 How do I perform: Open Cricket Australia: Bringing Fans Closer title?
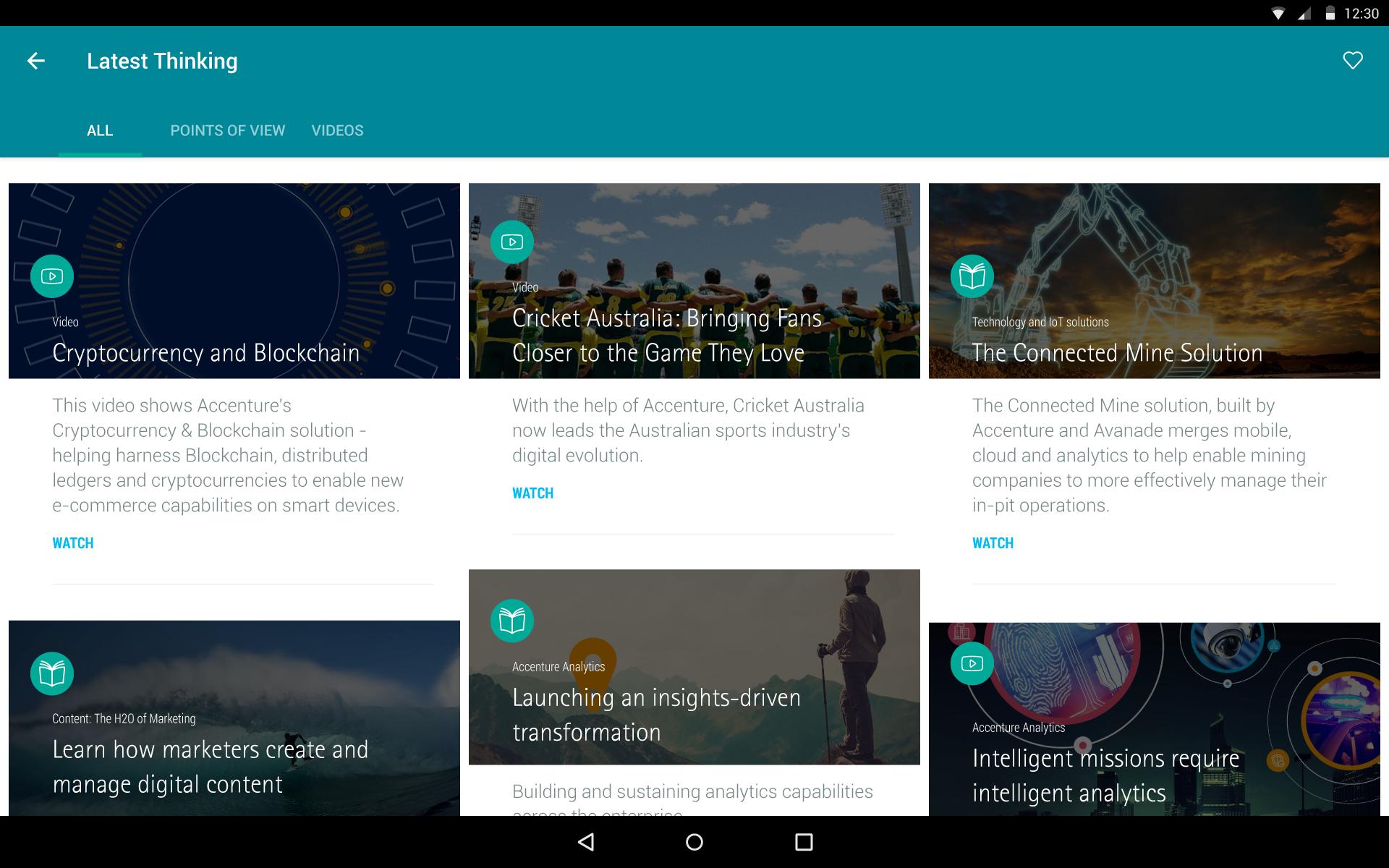667,336
